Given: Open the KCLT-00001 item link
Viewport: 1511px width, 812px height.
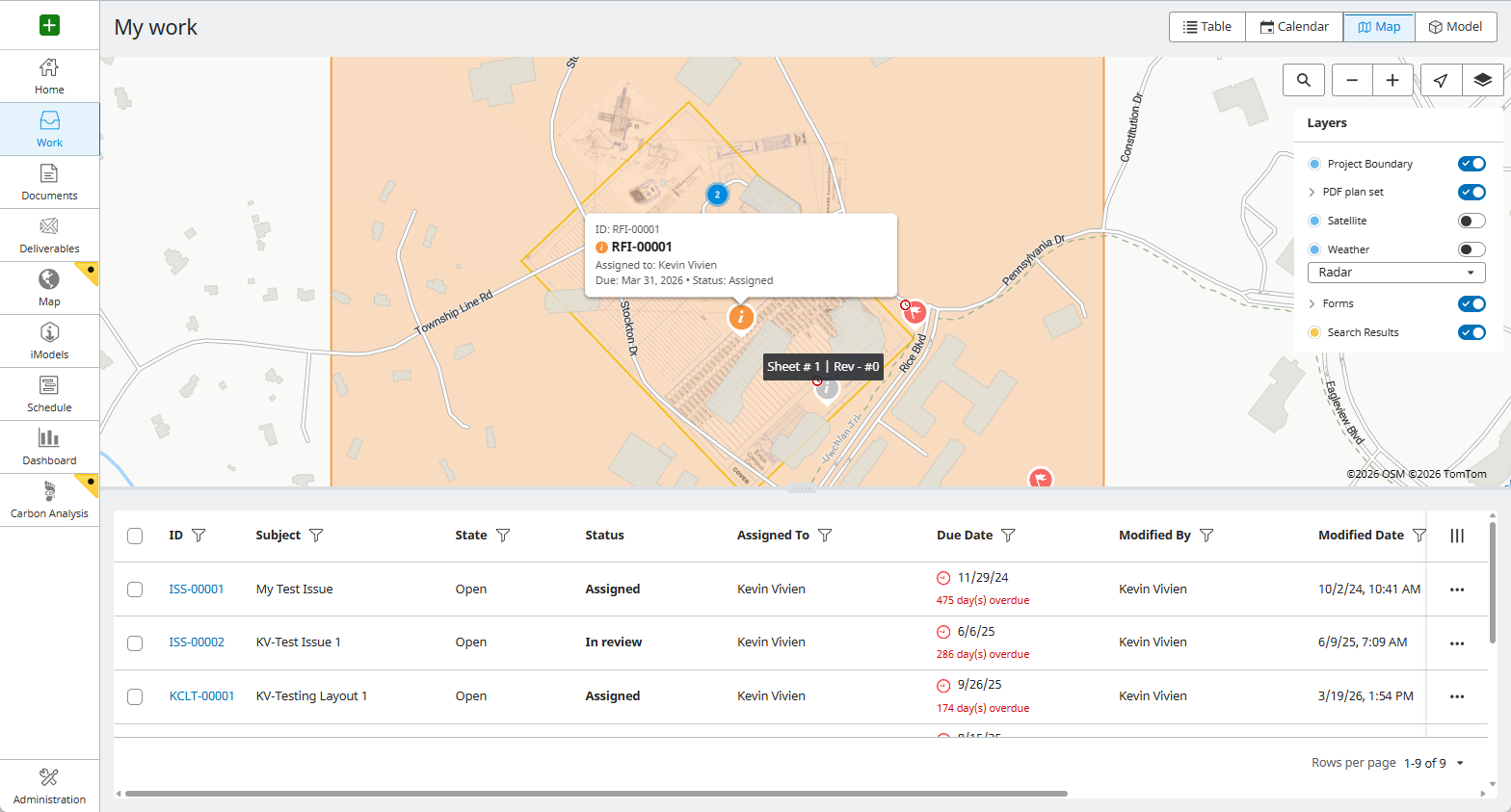Looking at the screenshot, I should tap(201, 696).
